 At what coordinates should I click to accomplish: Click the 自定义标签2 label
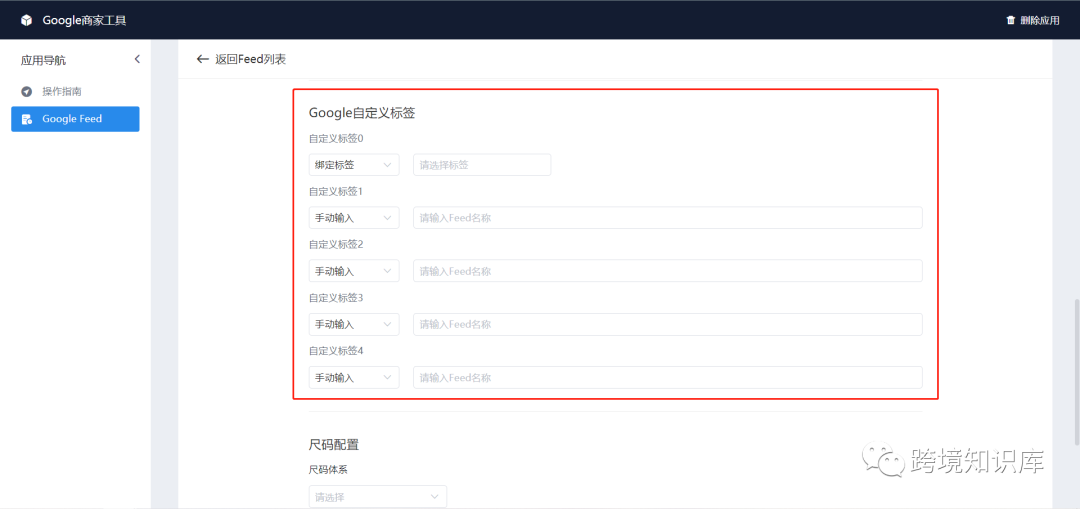336,245
